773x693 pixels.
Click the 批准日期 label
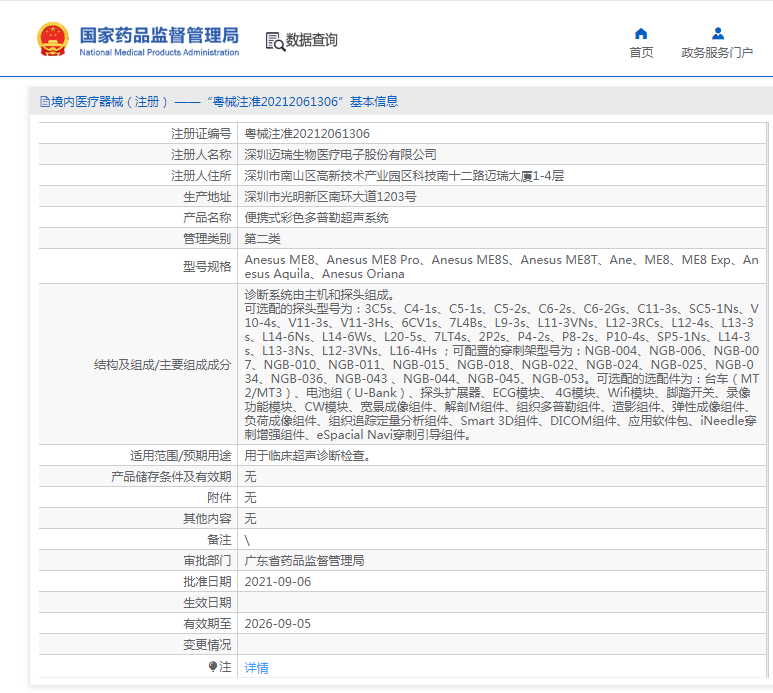[207, 582]
